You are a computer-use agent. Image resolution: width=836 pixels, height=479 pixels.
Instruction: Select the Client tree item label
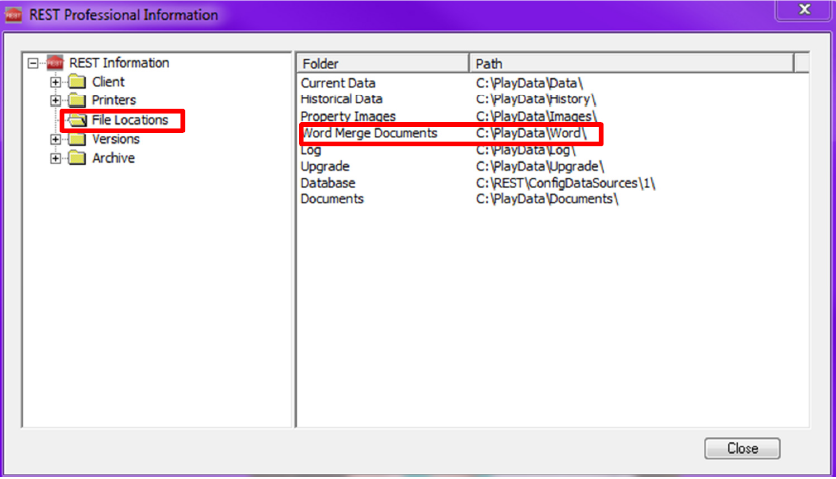(108, 82)
